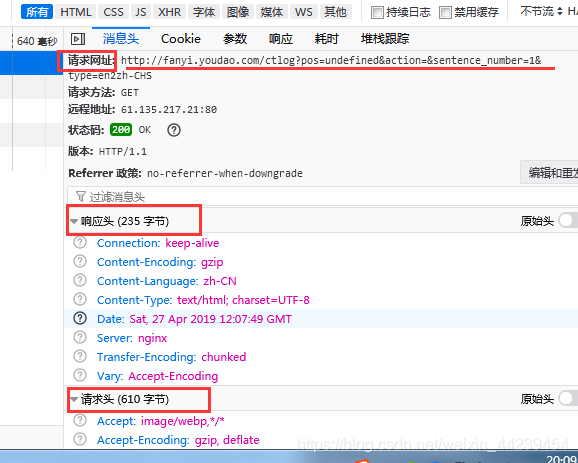Filter requests by 字体
The width and height of the screenshot is (578, 463).
pos(204,12)
